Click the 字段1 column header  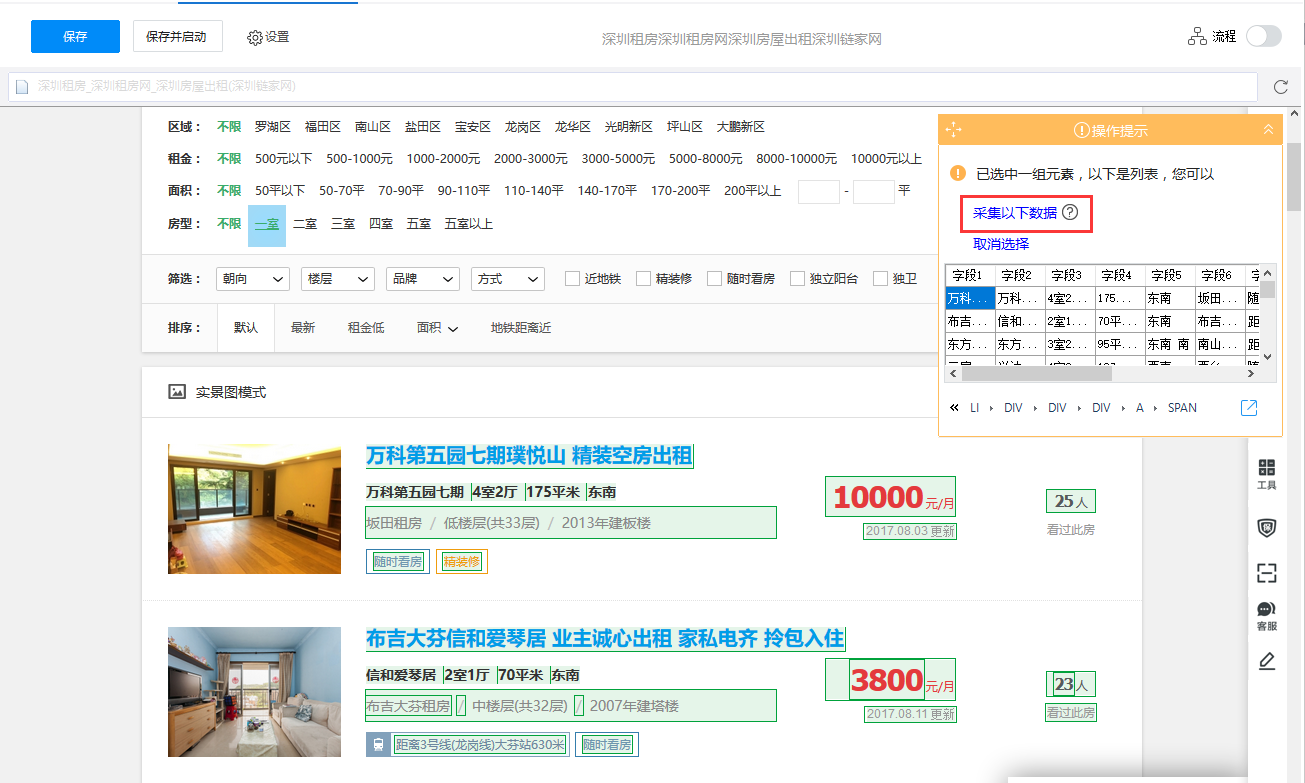click(x=969, y=275)
